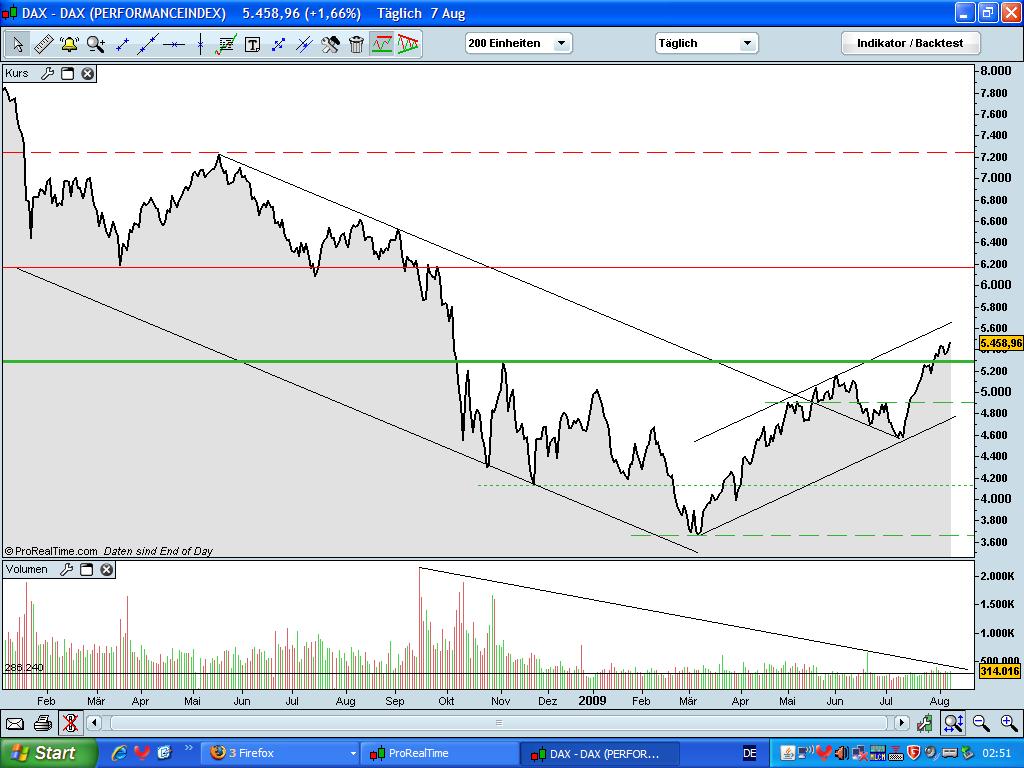The image size is (1024, 768).
Task: Select the line segment drawing tool
Action: click(121, 44)
